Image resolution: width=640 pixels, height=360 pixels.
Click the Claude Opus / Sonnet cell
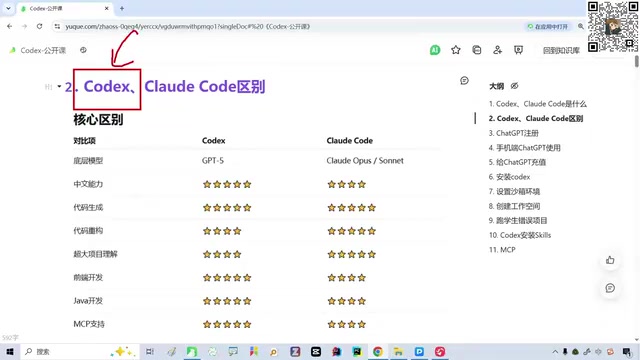365,160
